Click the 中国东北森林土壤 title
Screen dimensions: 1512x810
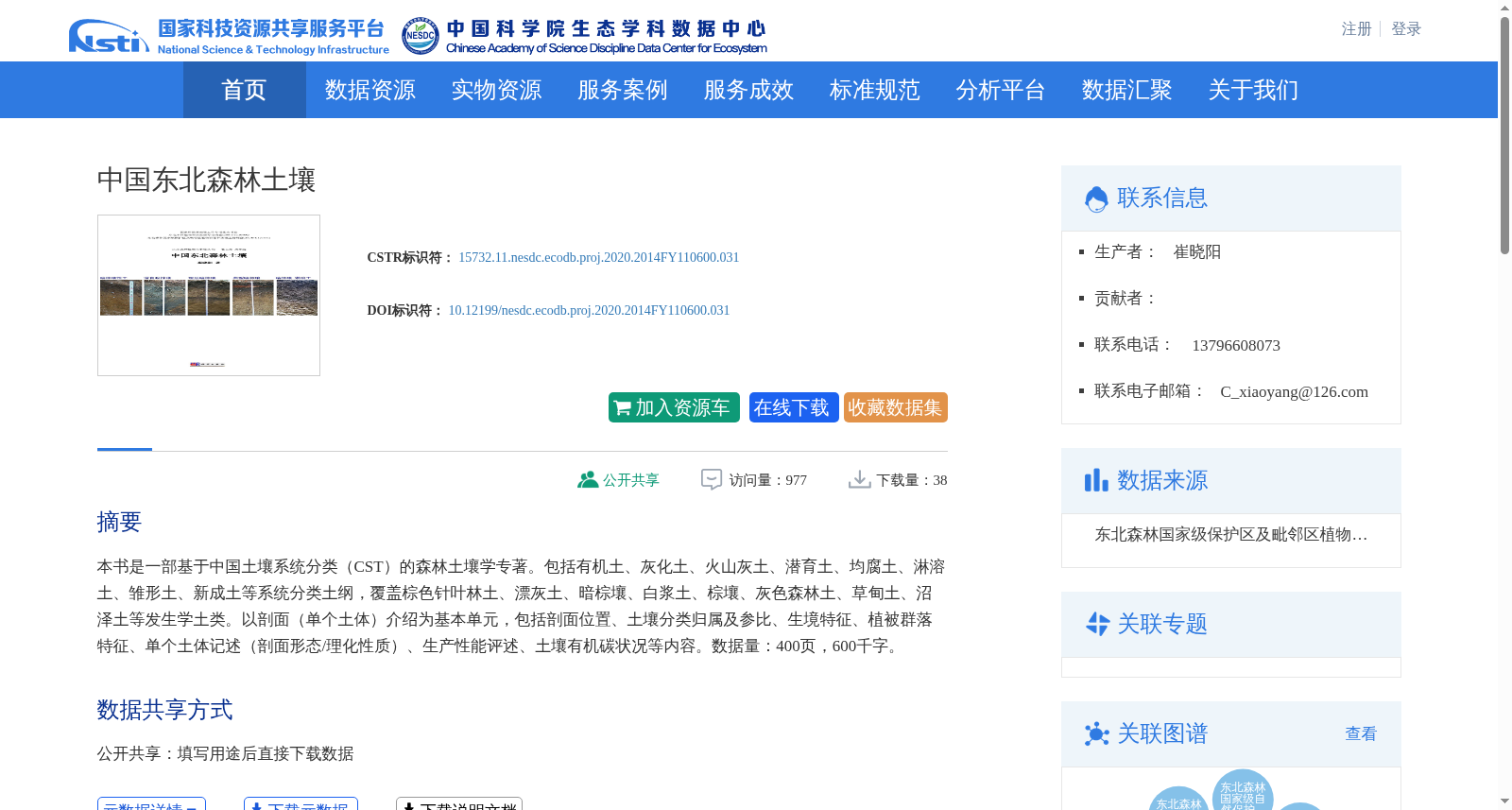[206, 180]
